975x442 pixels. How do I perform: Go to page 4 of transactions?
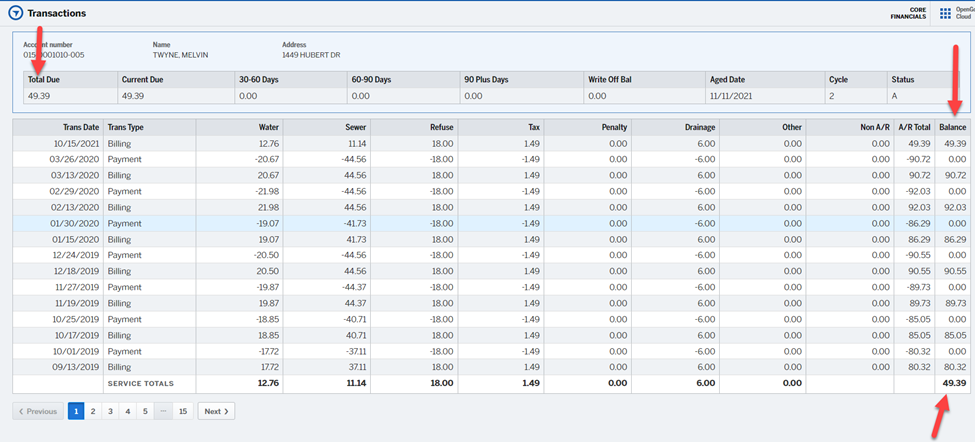pyautogui.click(x=127, y=411)
